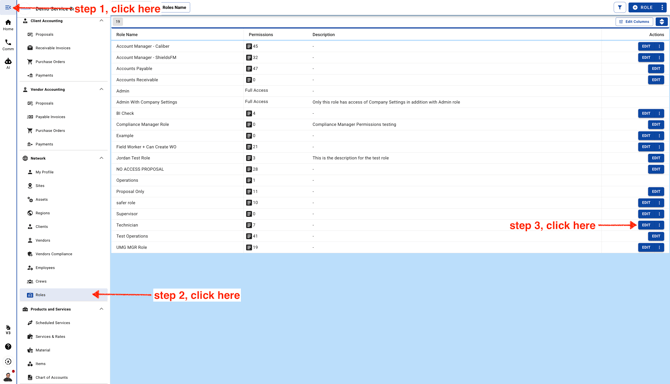The image size is (670, 384).
Task: Edit the Supervisor role
Action: click(646, 214)
